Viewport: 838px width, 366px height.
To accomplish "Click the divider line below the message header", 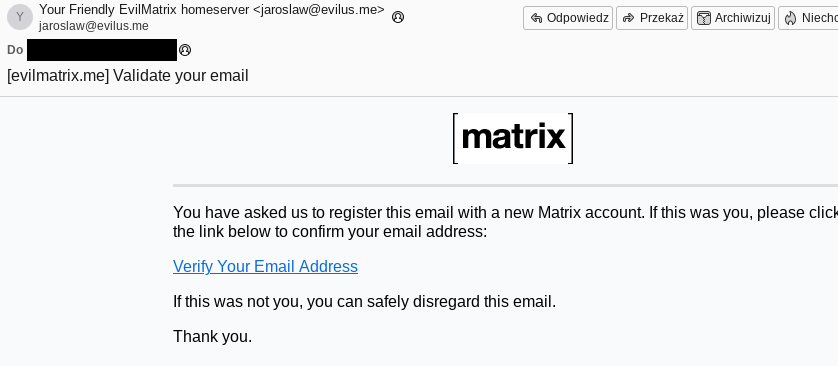I will click(x=419, y=97).
